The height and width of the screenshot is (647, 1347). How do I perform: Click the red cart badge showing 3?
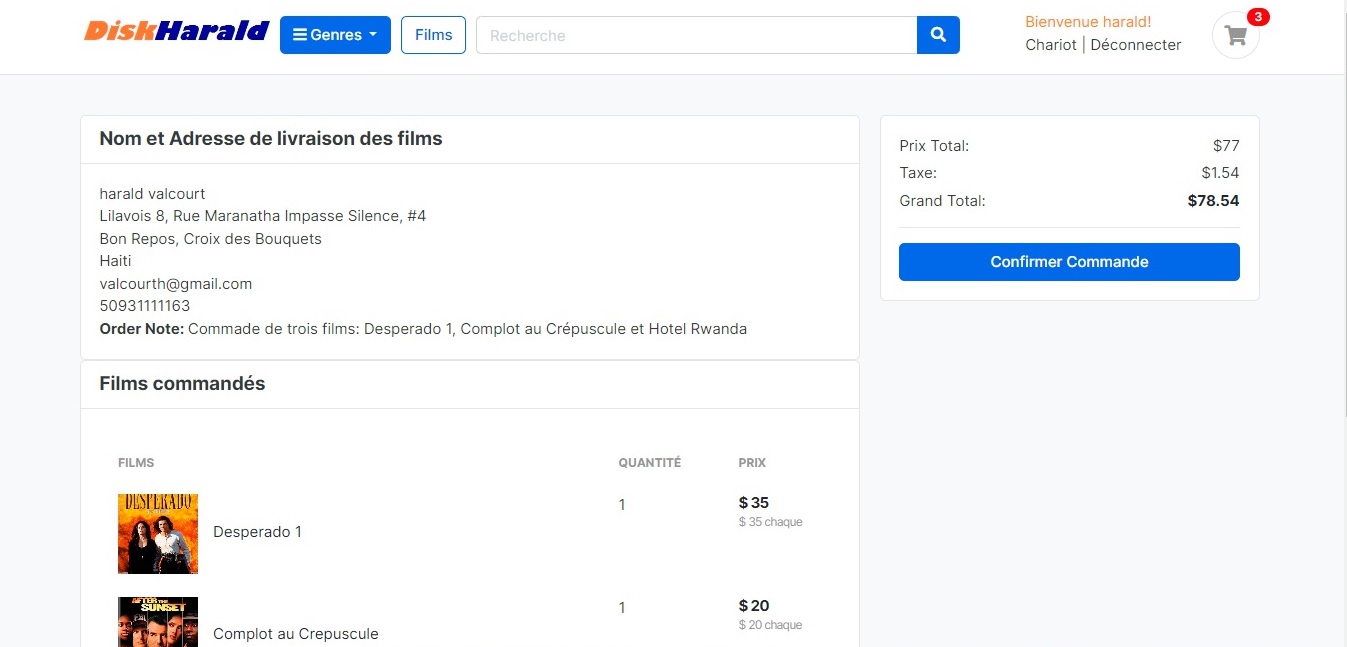point(1258,17)
